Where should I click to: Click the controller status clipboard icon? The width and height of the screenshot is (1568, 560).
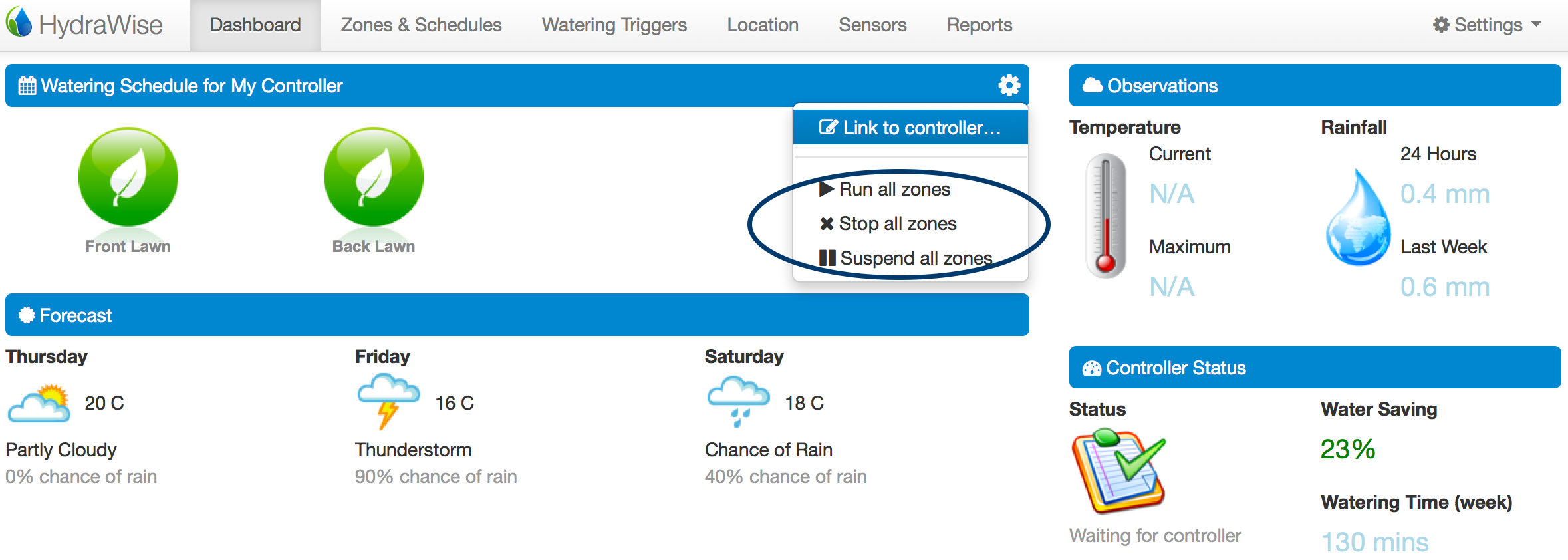pyautogui.click(x=1118, y=472)
